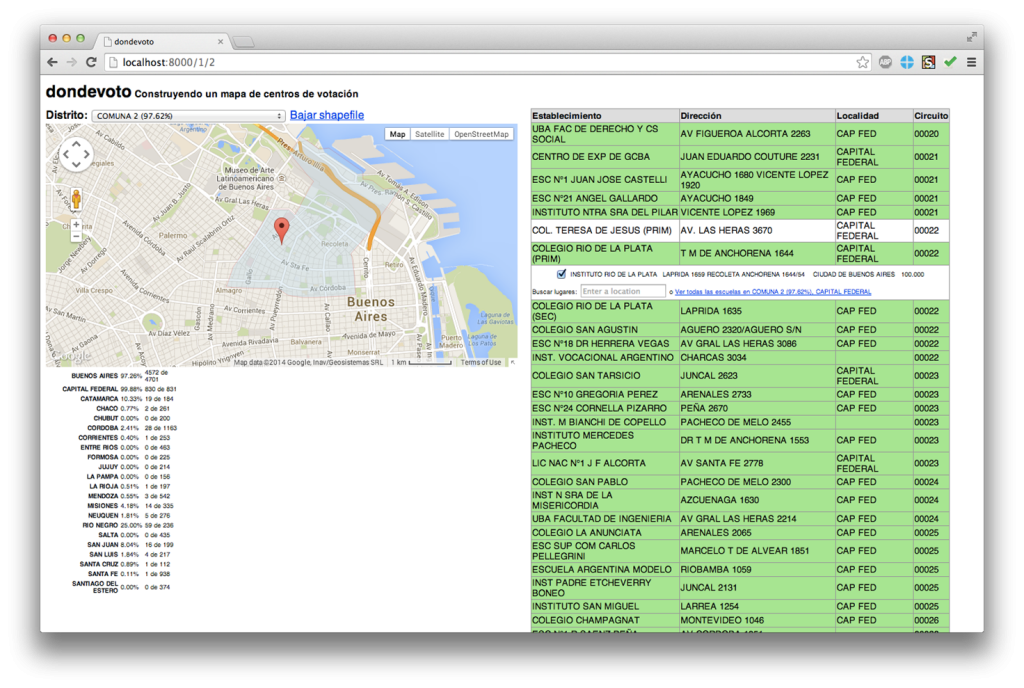Click the Establecimiento column header
Image resolution: width=1024 pixels, height=688 pixels.
(x=605, y=116)
